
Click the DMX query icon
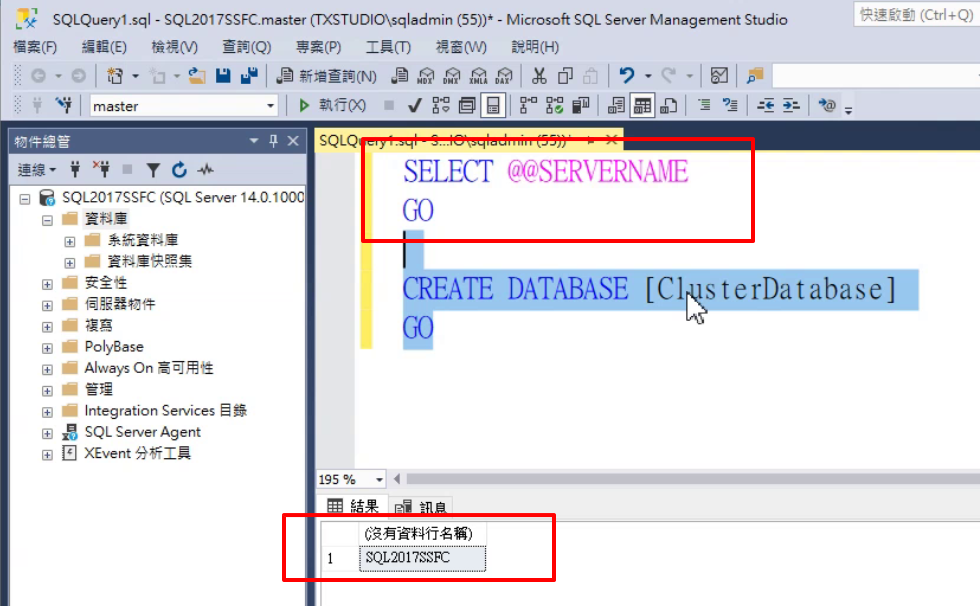pyautogui.click(x=452, y=76)
